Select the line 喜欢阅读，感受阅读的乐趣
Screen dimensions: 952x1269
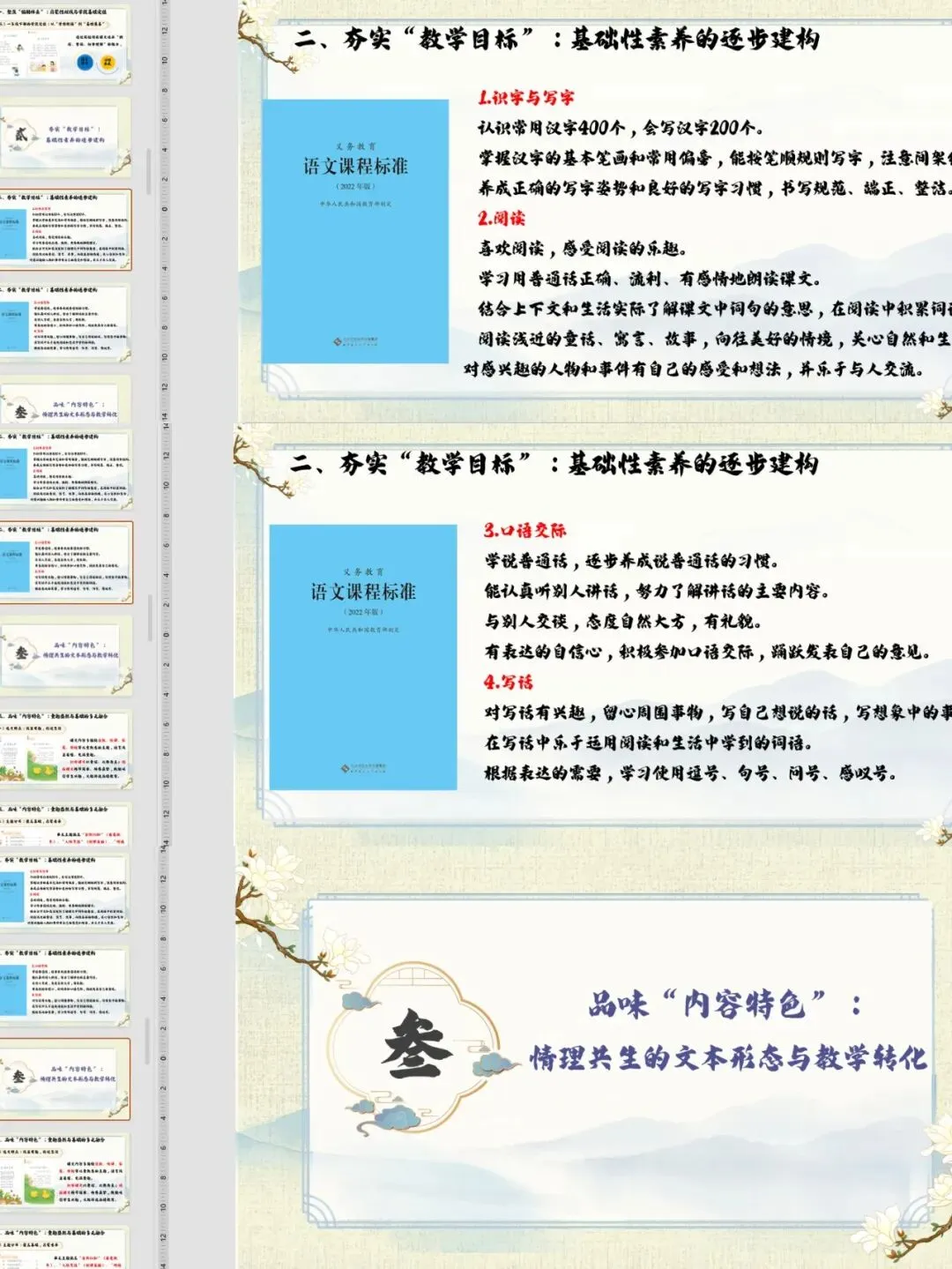[583, 249]
